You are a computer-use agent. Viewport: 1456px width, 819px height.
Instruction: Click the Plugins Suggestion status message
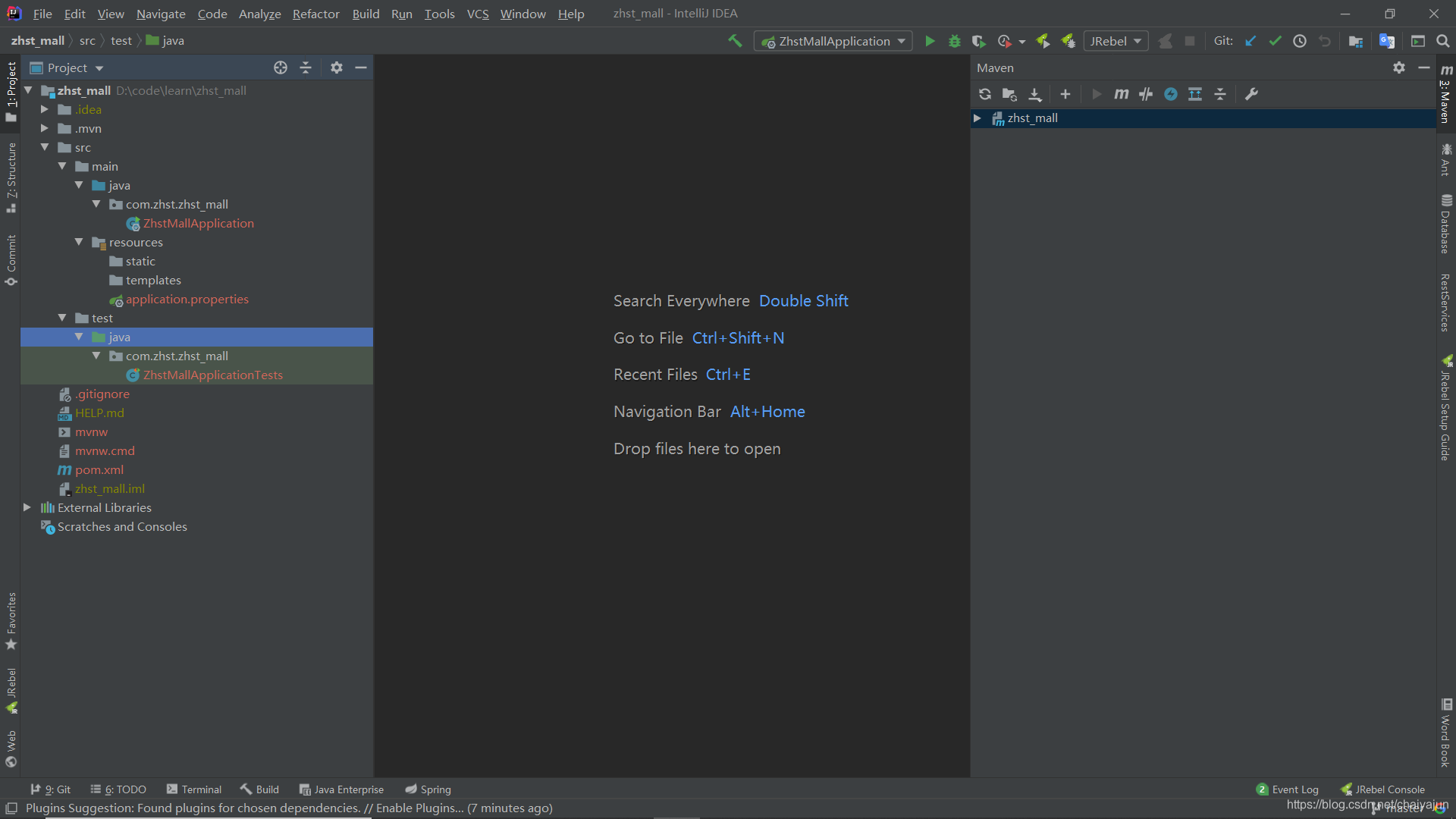289,808
